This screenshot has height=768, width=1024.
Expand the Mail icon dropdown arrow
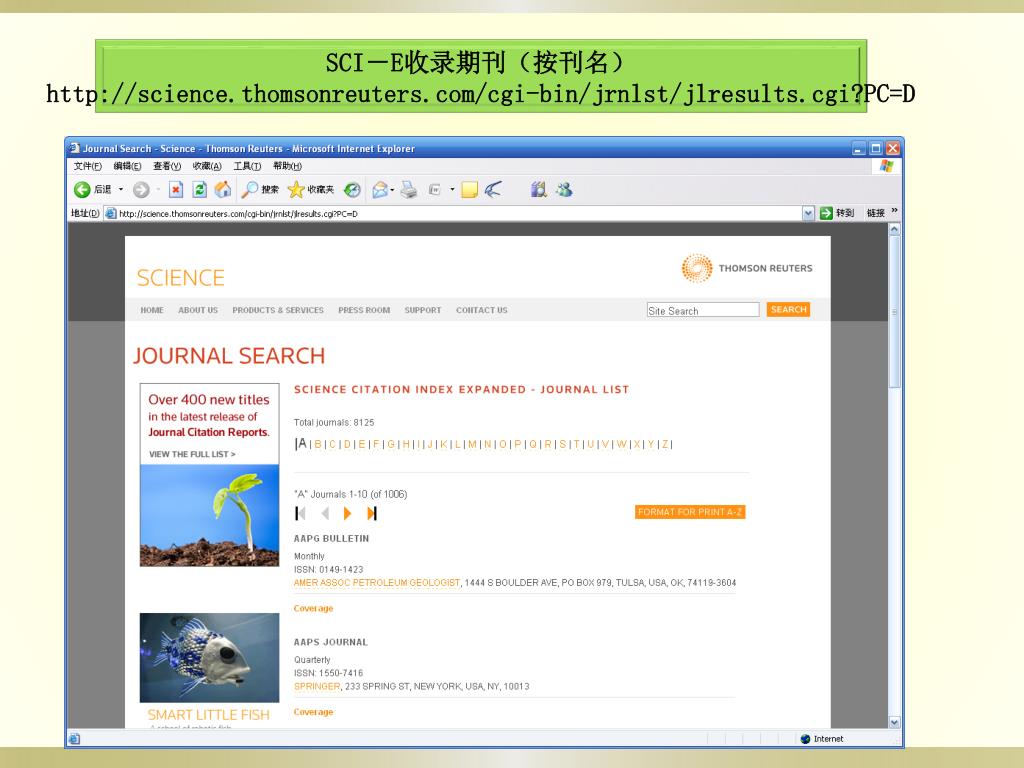392,189
